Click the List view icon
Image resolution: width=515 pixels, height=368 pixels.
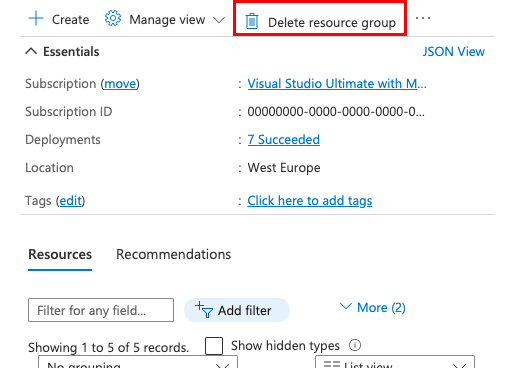tap(332, 364)
